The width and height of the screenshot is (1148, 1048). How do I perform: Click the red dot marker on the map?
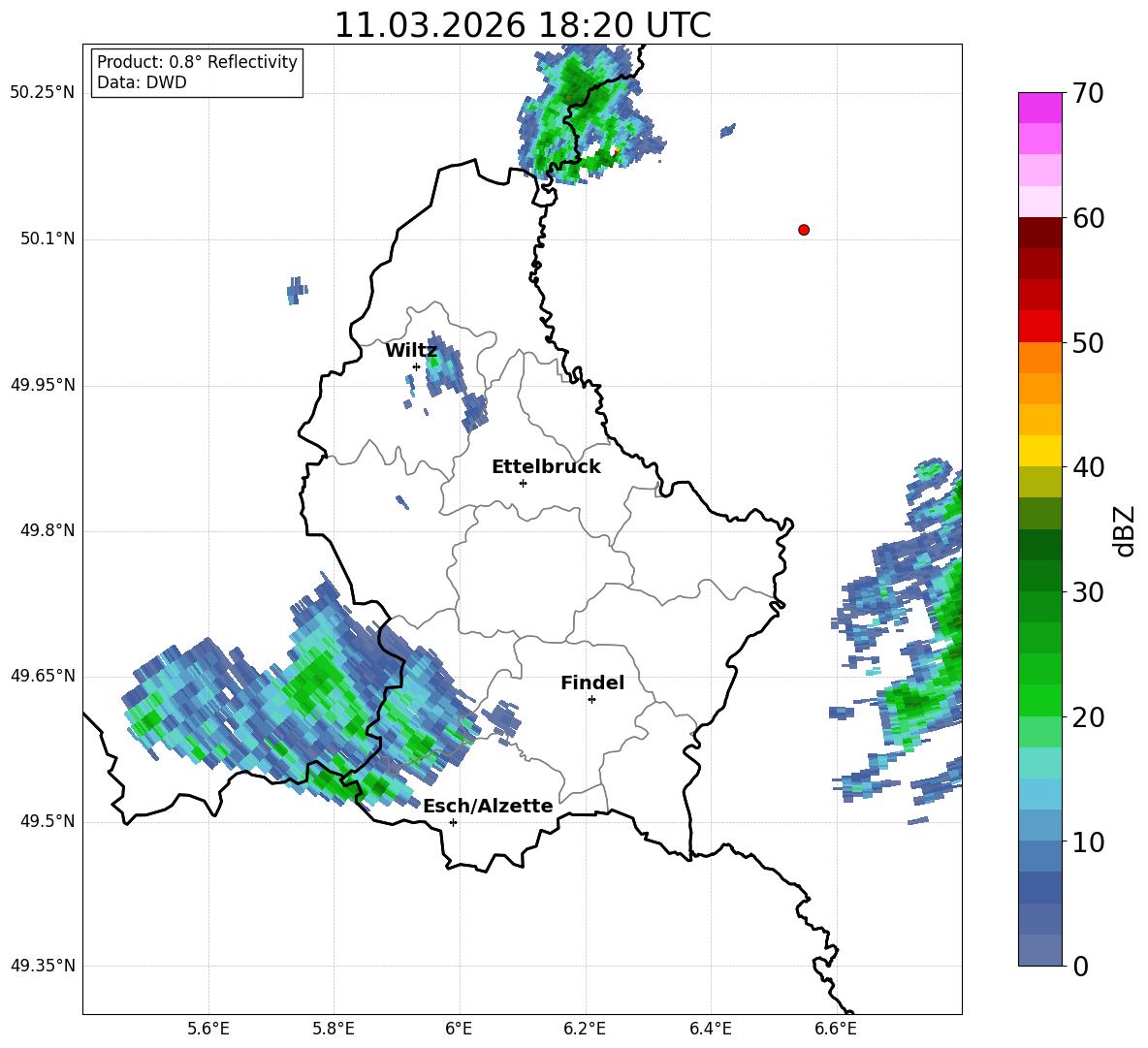point(804,230)
